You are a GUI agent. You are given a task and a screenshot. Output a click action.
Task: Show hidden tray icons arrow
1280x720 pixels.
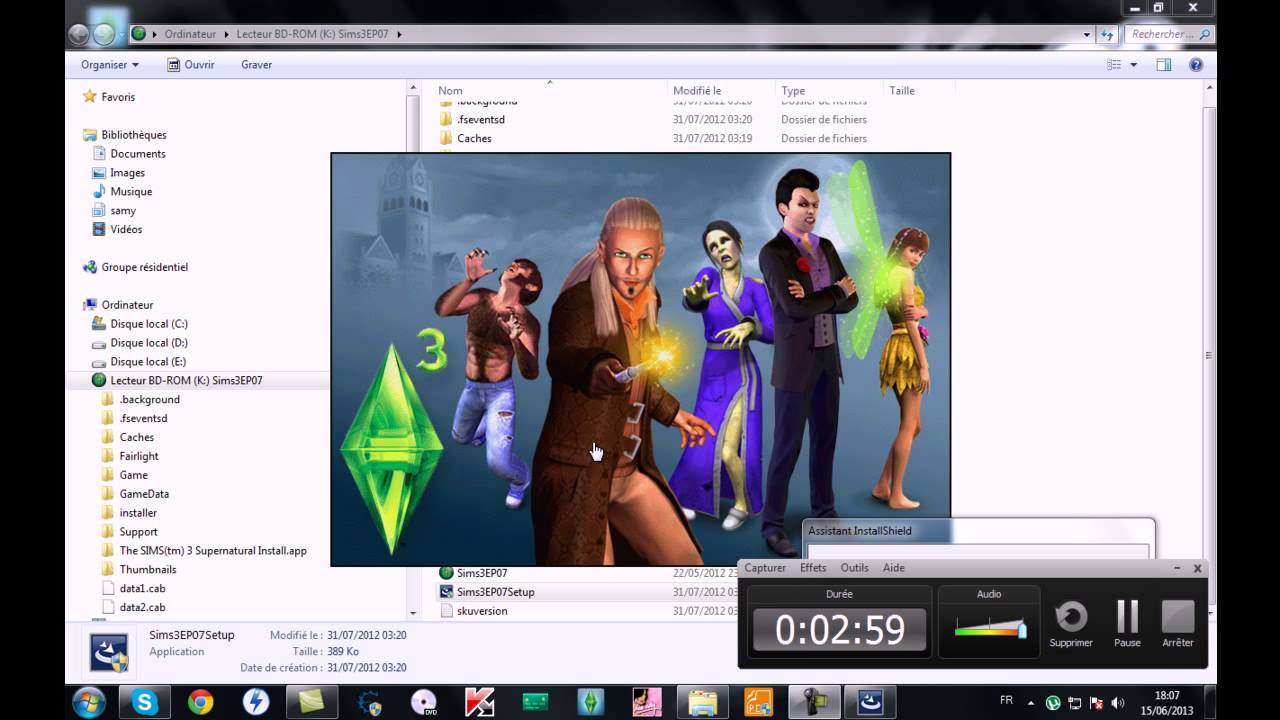tap(1031, 703)
